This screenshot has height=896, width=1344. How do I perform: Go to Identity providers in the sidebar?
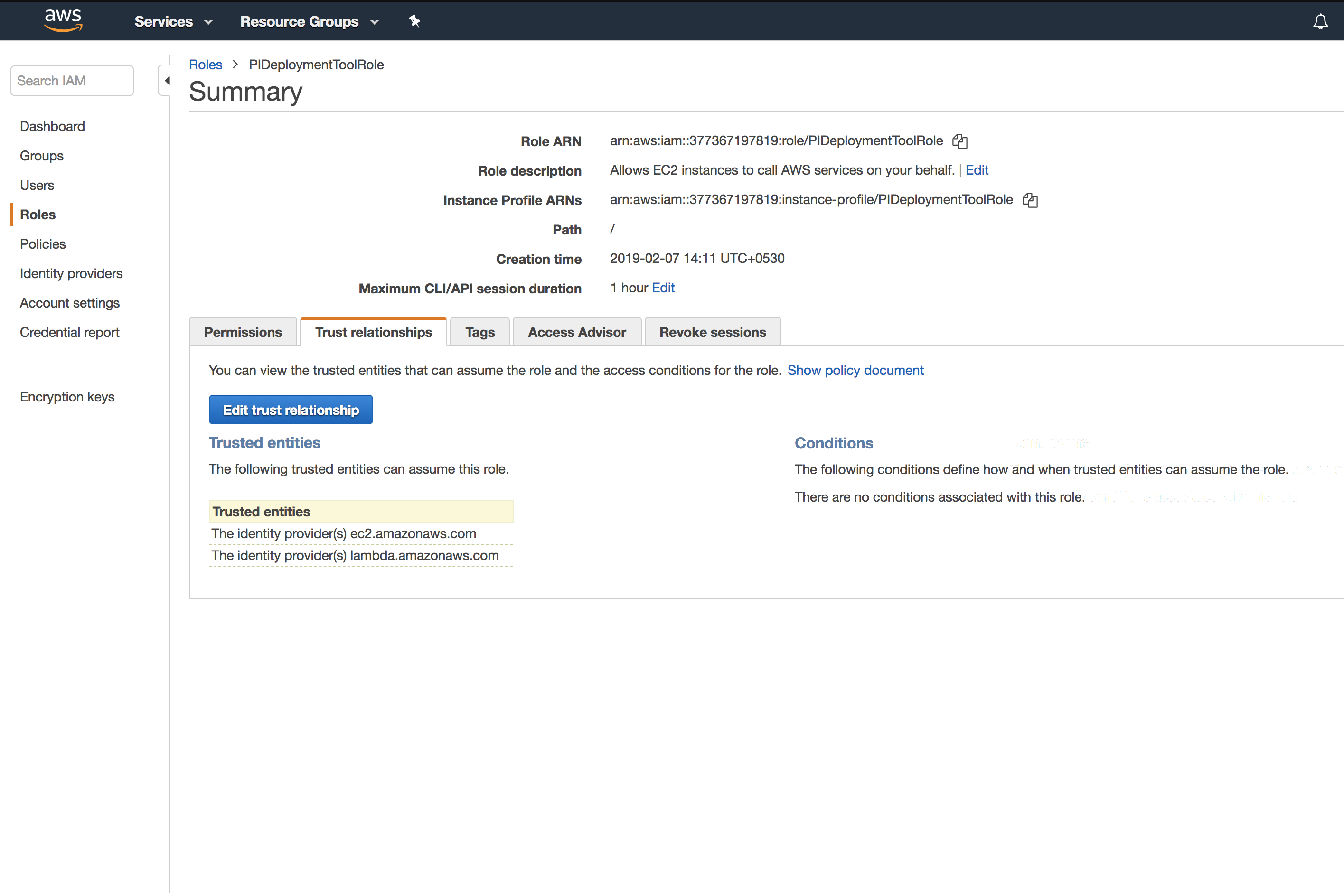click(x=71, y=273)
